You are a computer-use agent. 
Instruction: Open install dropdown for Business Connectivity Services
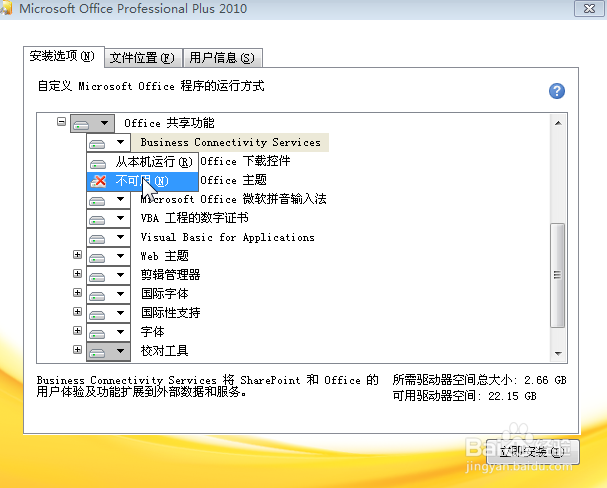108,142
